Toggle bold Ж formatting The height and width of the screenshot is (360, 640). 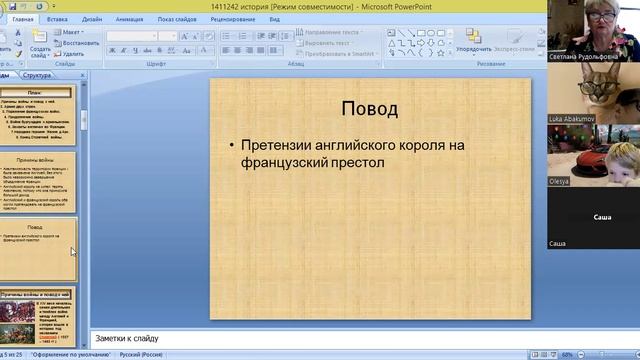pyautogui.click(x=112, y=51)
